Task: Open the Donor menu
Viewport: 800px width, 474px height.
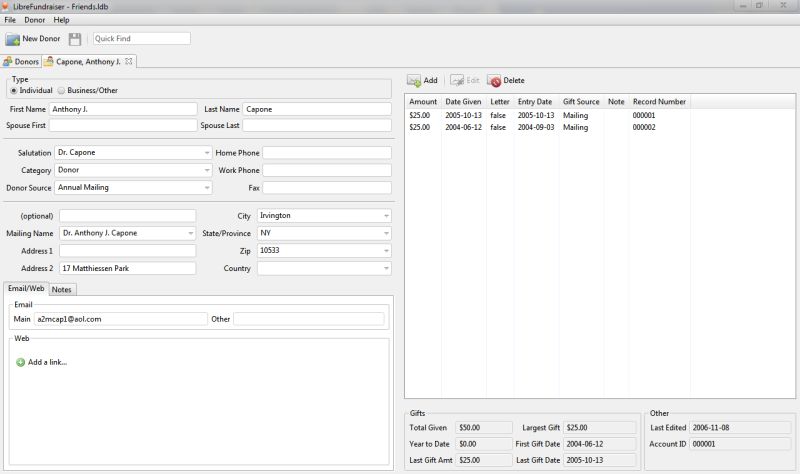Action: click(35, 20)
